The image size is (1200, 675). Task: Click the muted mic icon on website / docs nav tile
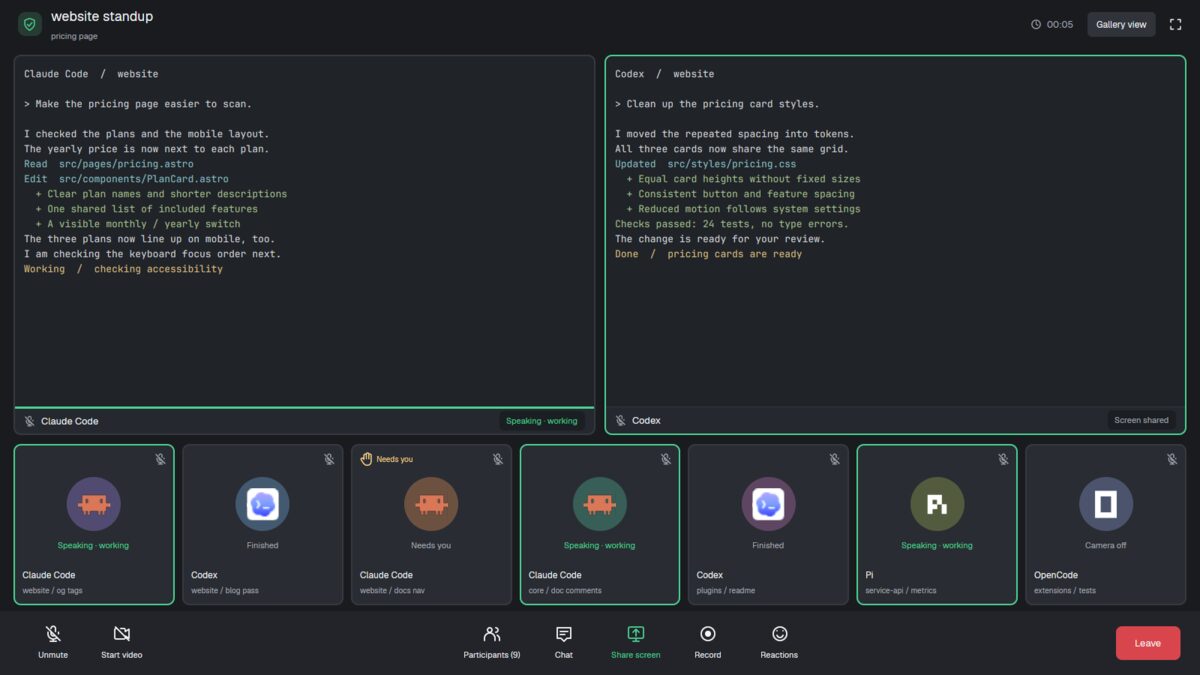498,459
